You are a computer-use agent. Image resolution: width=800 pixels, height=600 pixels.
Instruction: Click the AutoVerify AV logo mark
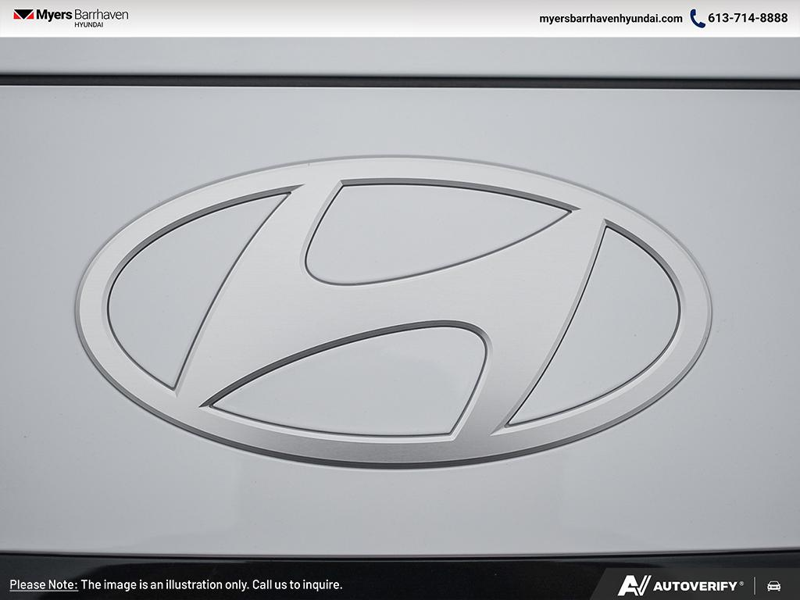pyautogui.click(x=634, y=585)
